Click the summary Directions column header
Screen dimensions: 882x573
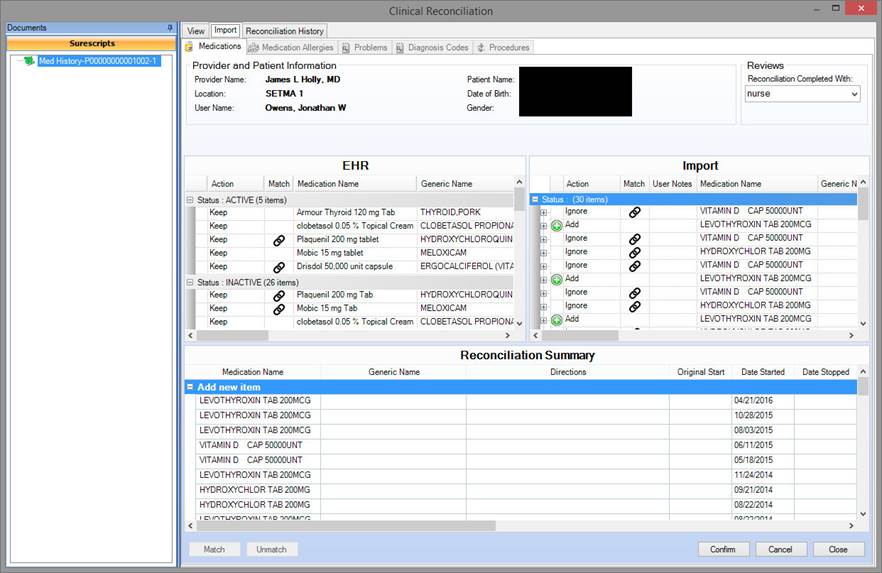click(x=568, y=372)
